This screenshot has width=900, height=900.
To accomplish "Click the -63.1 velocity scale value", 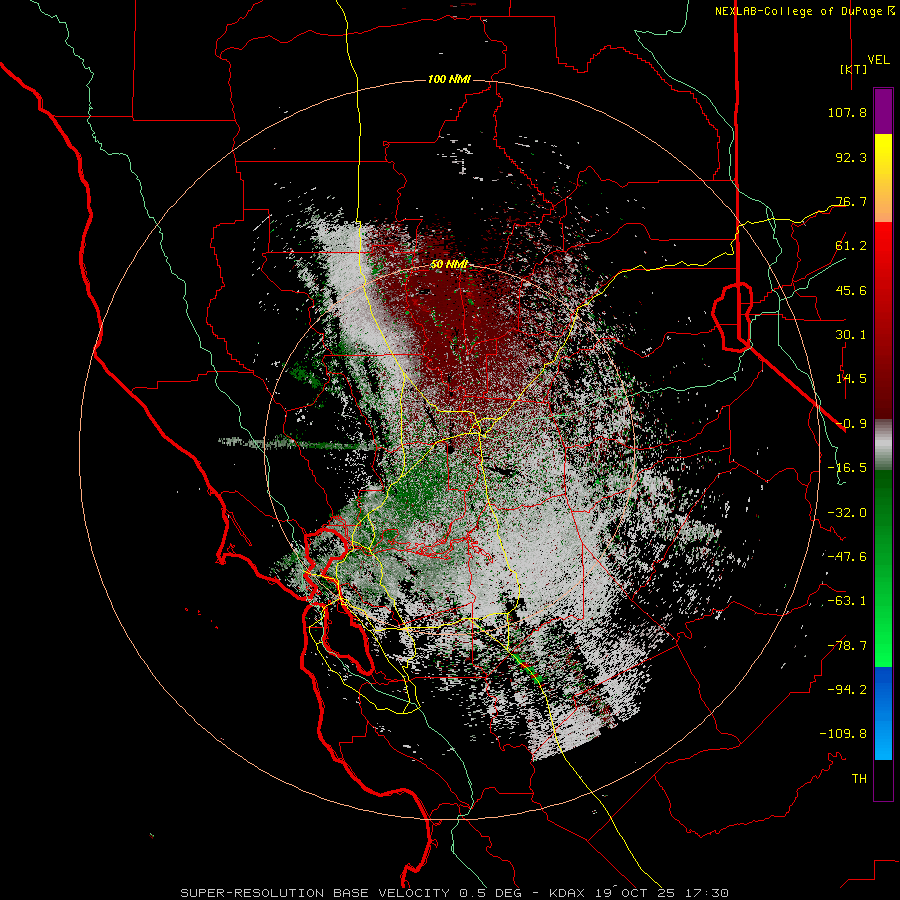I will [847, 601].
